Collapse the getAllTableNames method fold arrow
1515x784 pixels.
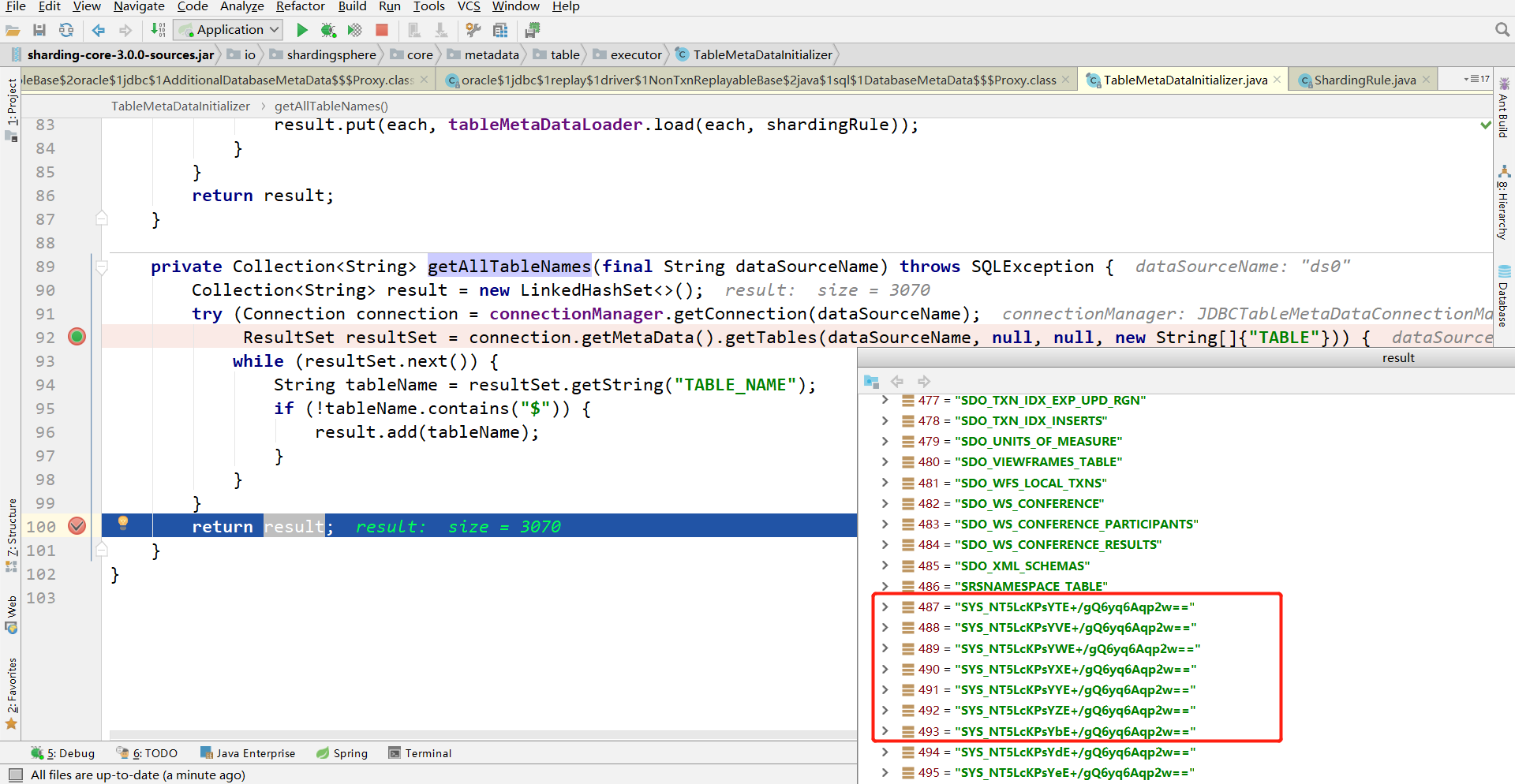pyautogui.click(x=102, y=267)
